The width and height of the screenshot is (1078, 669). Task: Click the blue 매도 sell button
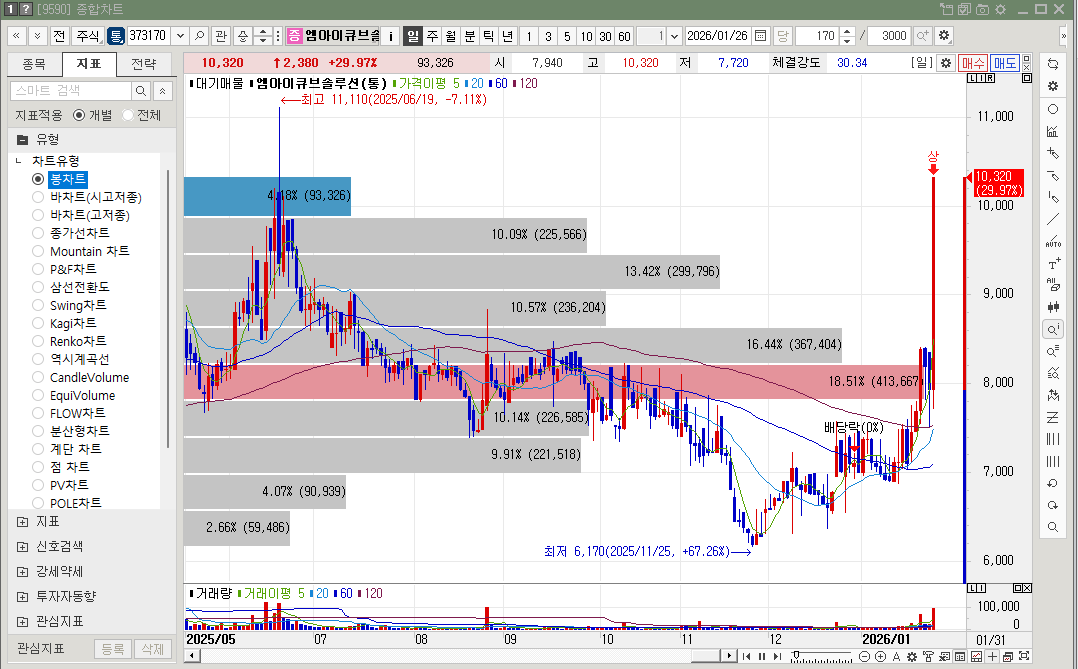1004,63
